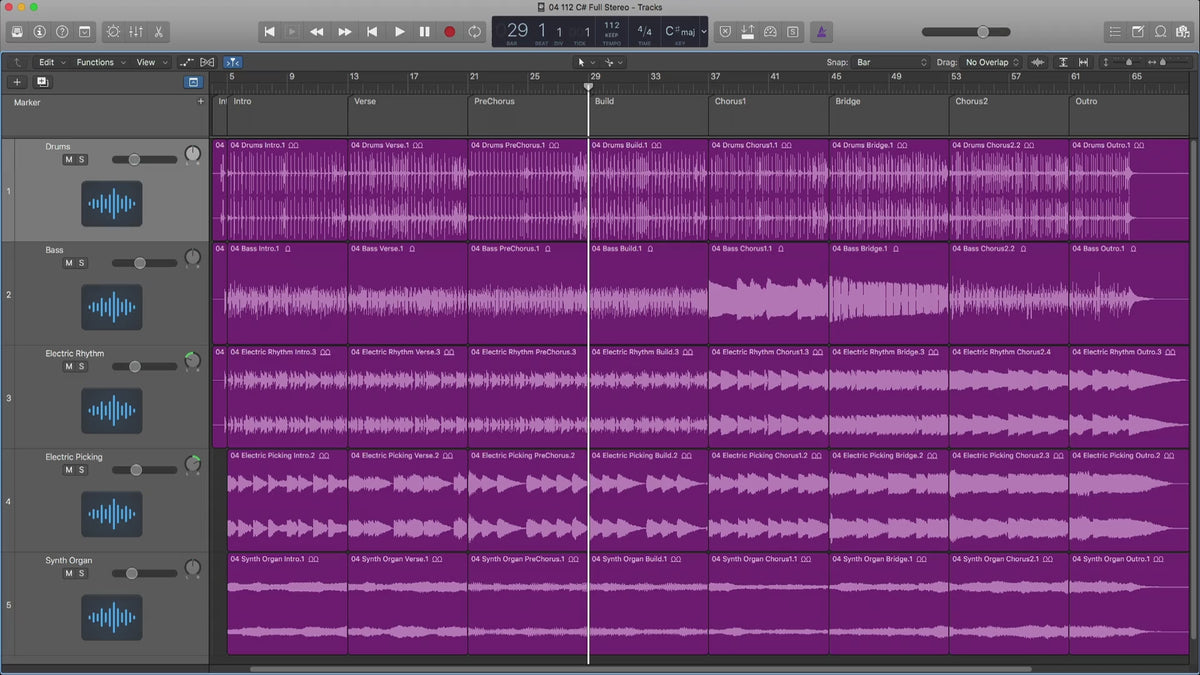Enable Cycle mode

[474, 32]
